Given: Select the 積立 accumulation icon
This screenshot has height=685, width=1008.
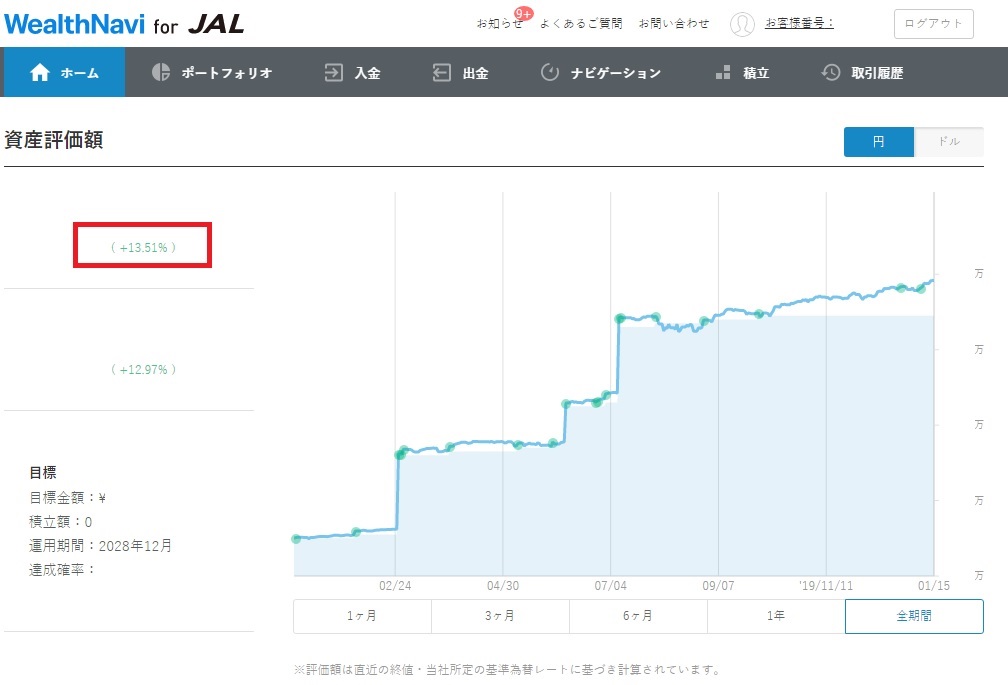Looking at the screenshot, I should click(722, 72).
